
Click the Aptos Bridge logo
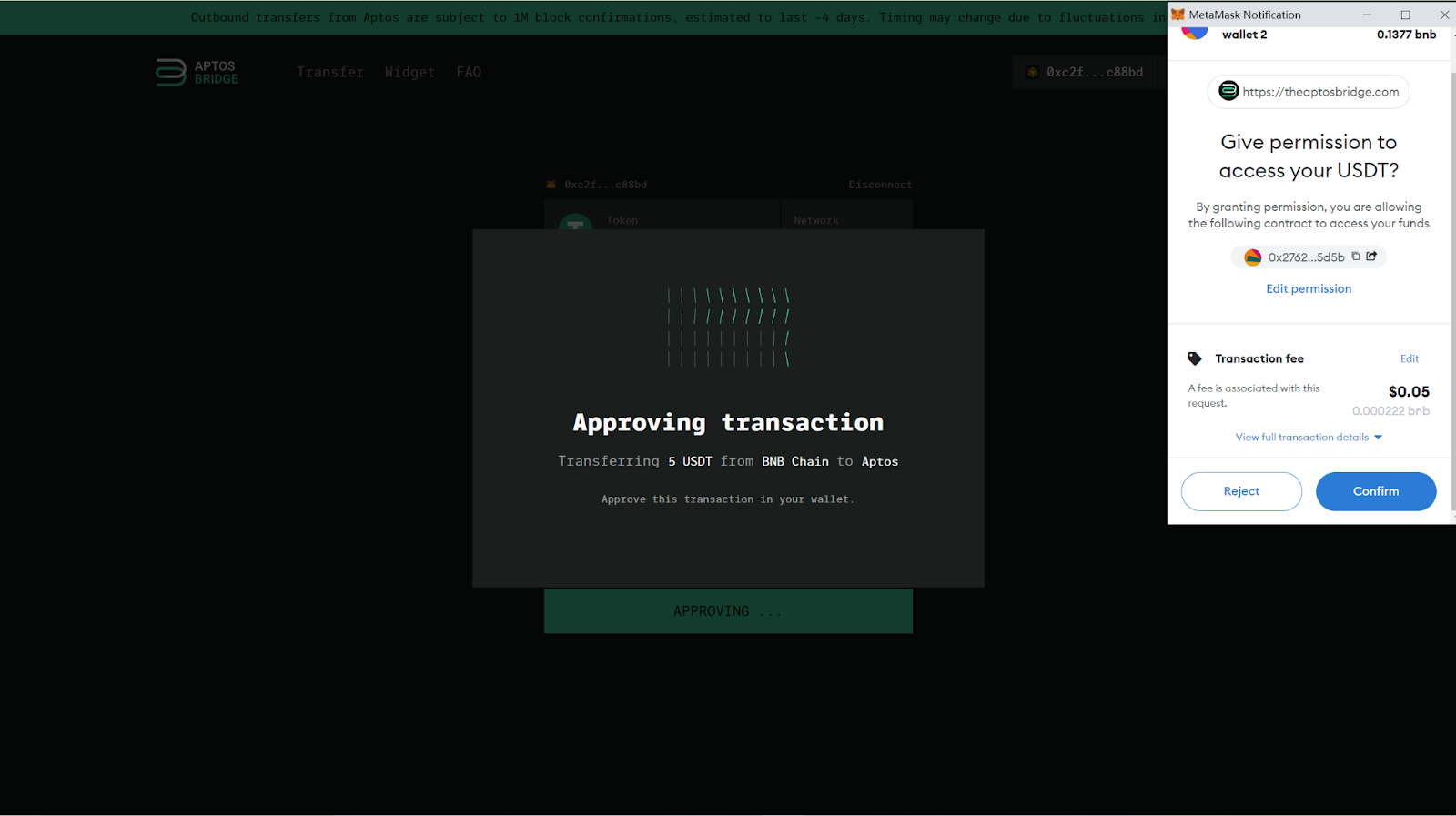(x=197, y=72)
